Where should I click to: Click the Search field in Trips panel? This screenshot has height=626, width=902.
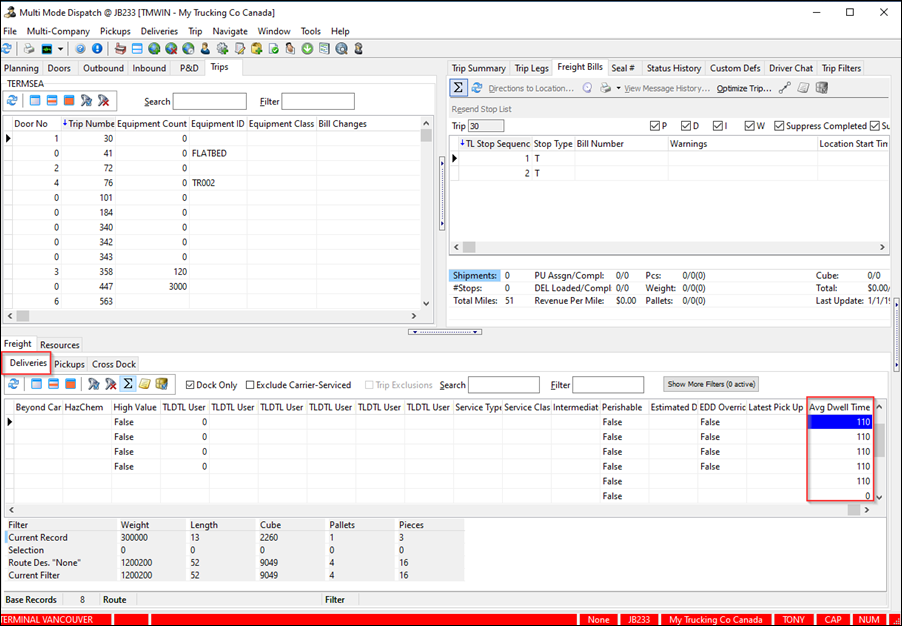[209, 102]
